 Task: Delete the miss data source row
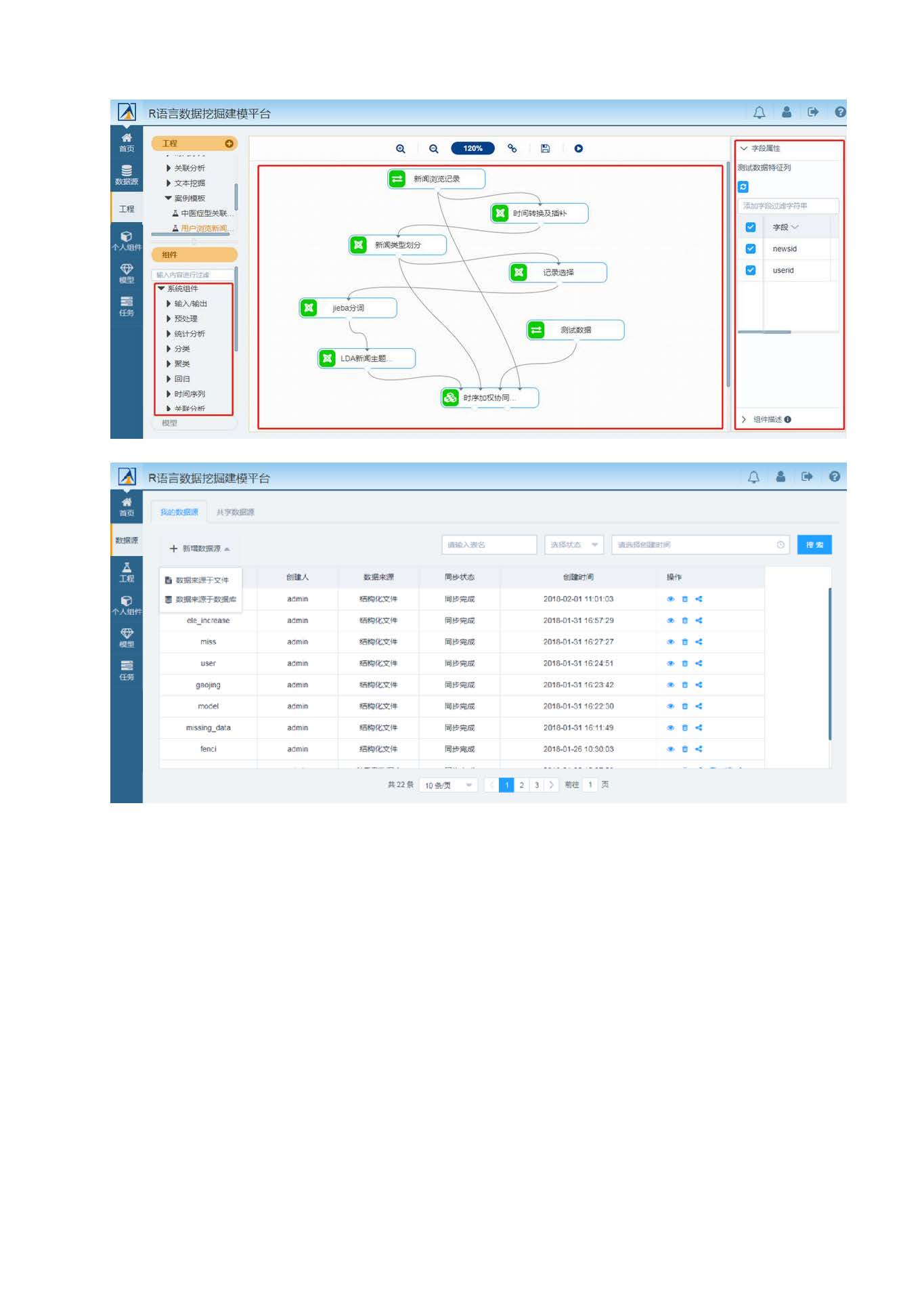(x=685, y=642)
